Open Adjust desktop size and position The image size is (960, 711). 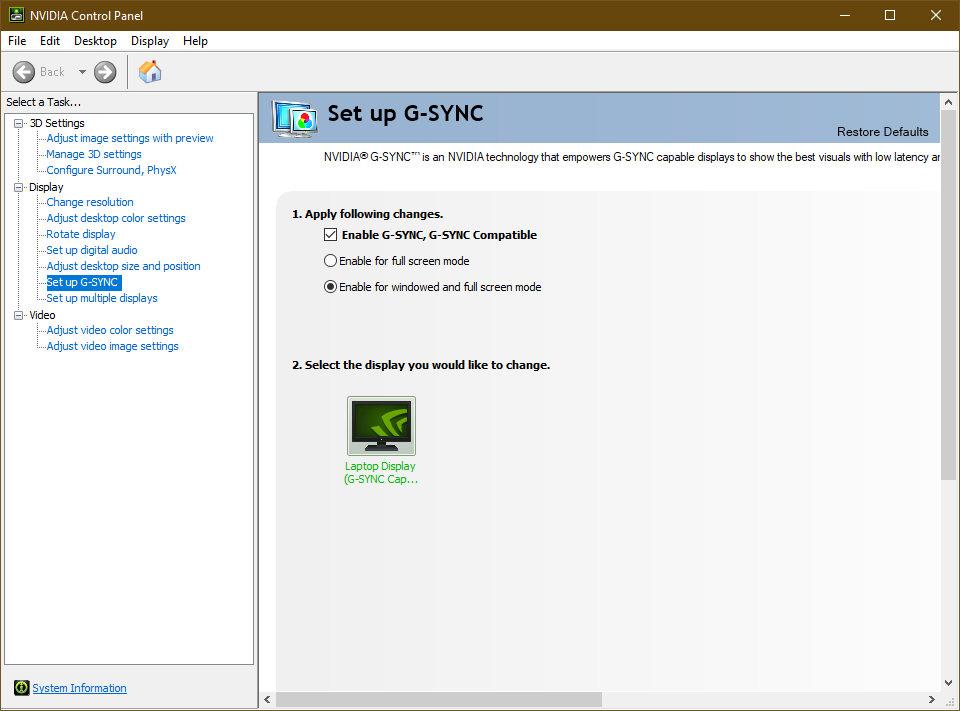(x=124, y=266)
